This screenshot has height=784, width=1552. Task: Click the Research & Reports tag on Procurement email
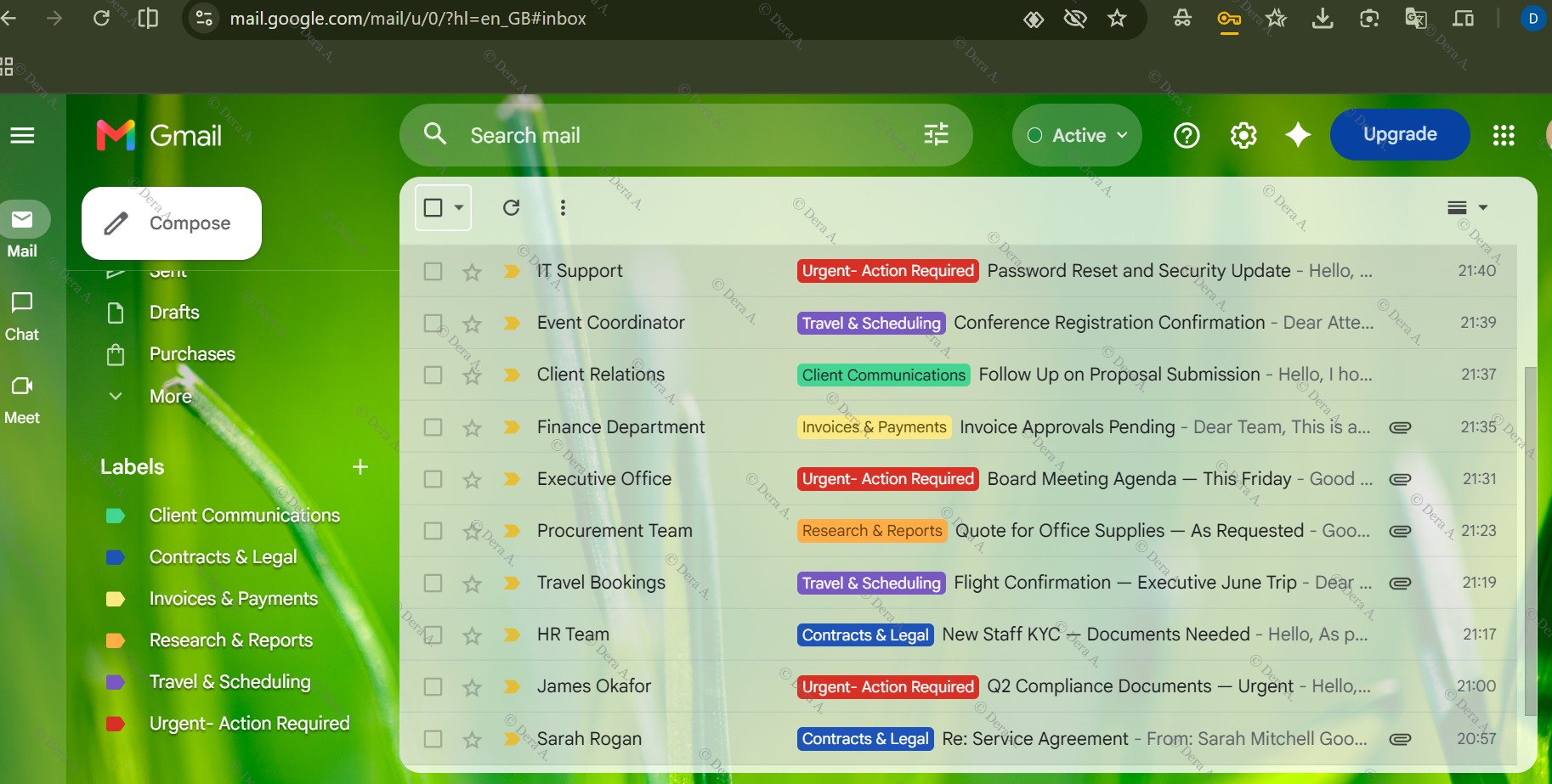872,531
